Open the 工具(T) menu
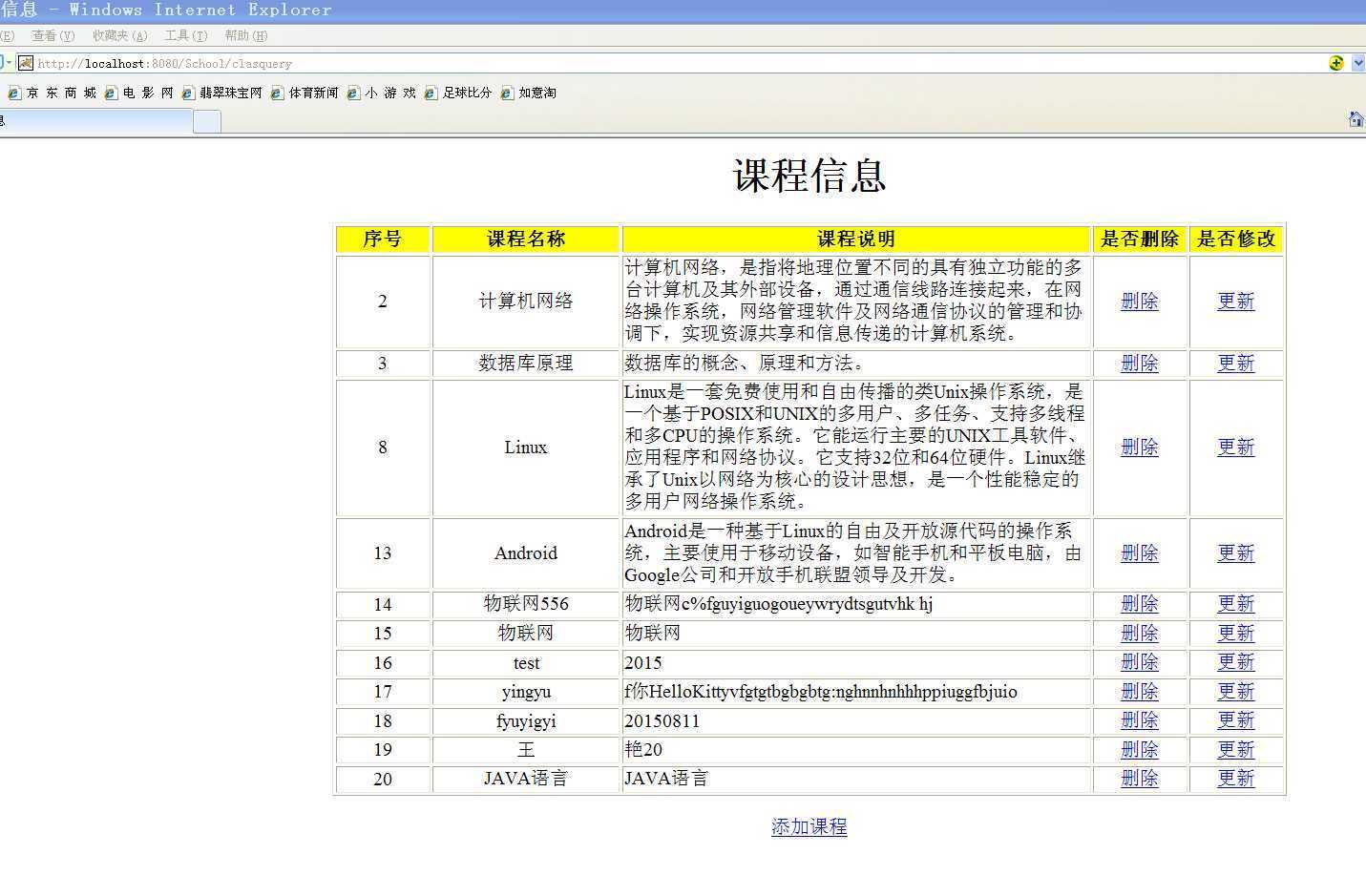Viewport: 1366px width, 896px height. (x=186, y=35)
